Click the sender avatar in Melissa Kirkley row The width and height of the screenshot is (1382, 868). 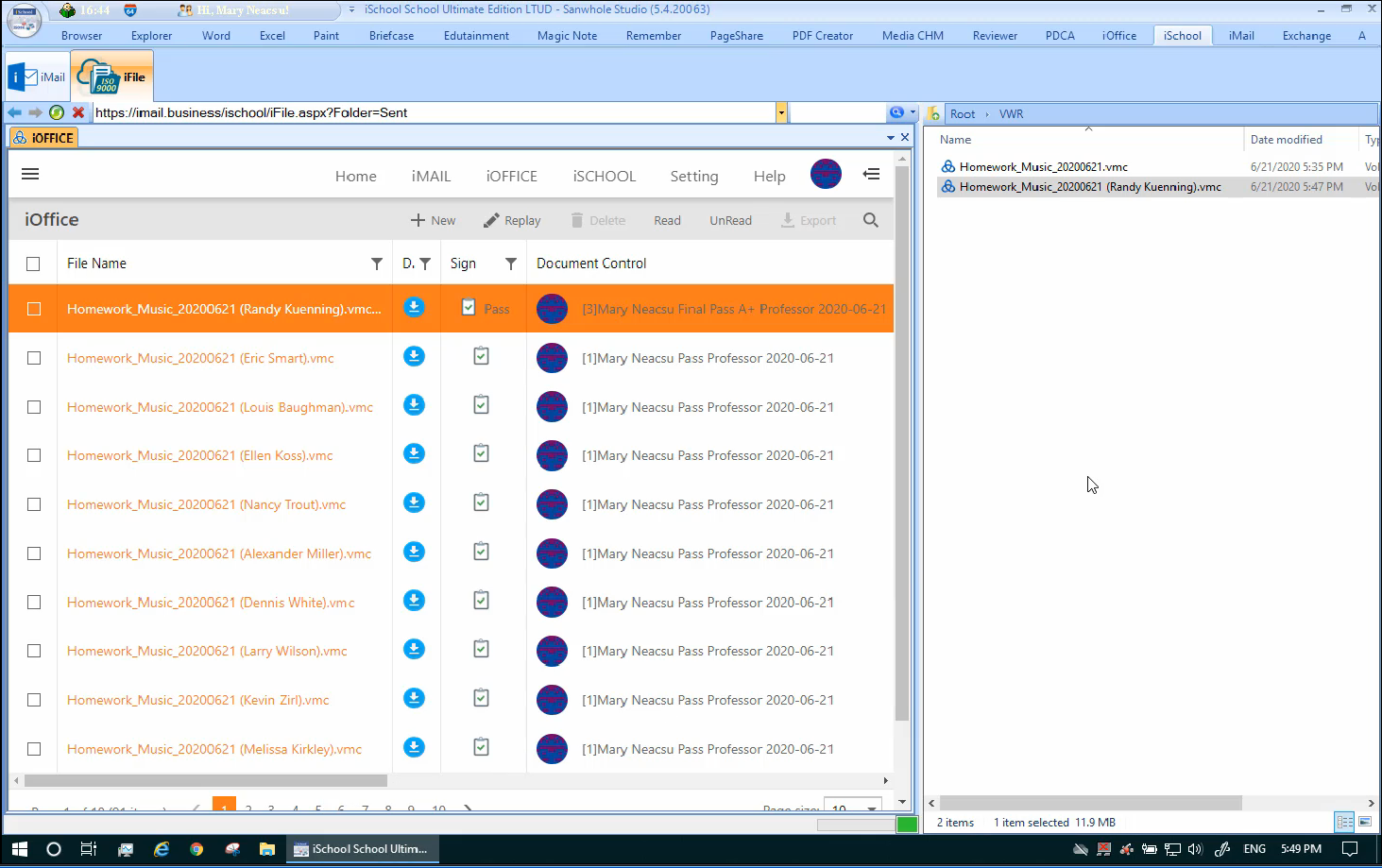(552, 749)
